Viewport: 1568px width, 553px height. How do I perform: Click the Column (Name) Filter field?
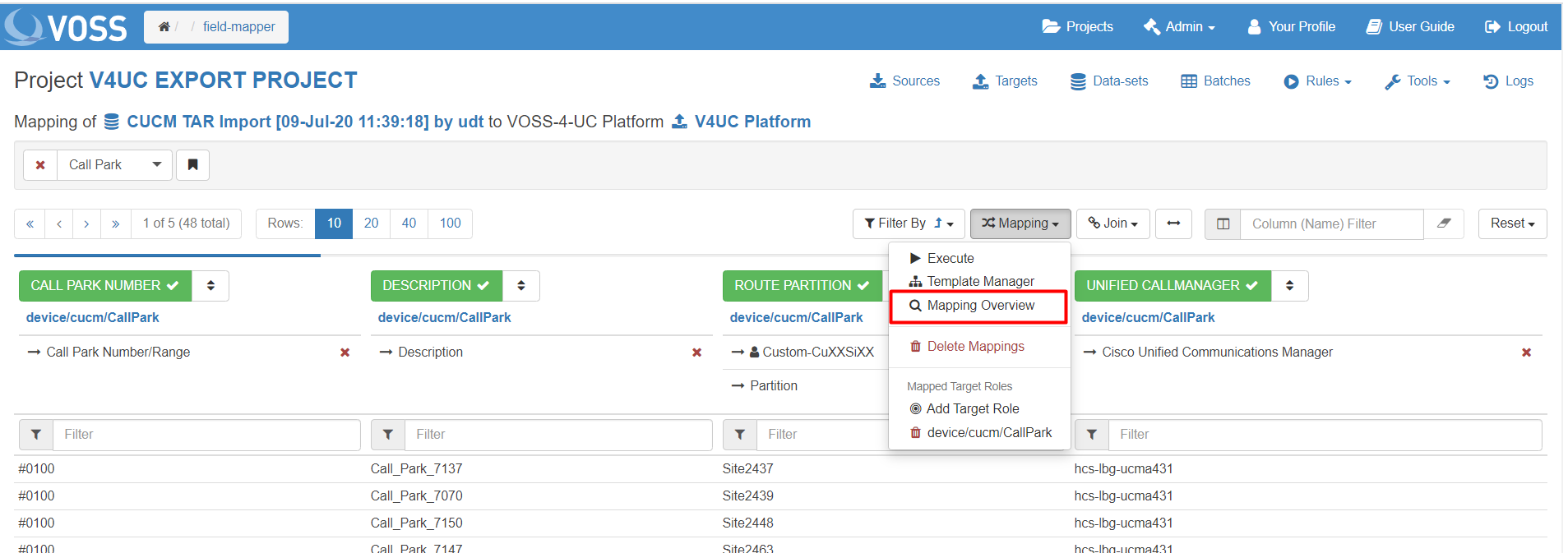point(1330,224)
